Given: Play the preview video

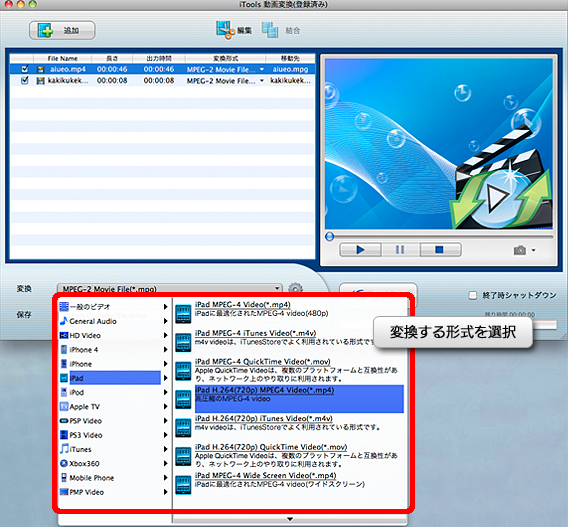Looking at the screenshot, I should (x=360, y=250).
